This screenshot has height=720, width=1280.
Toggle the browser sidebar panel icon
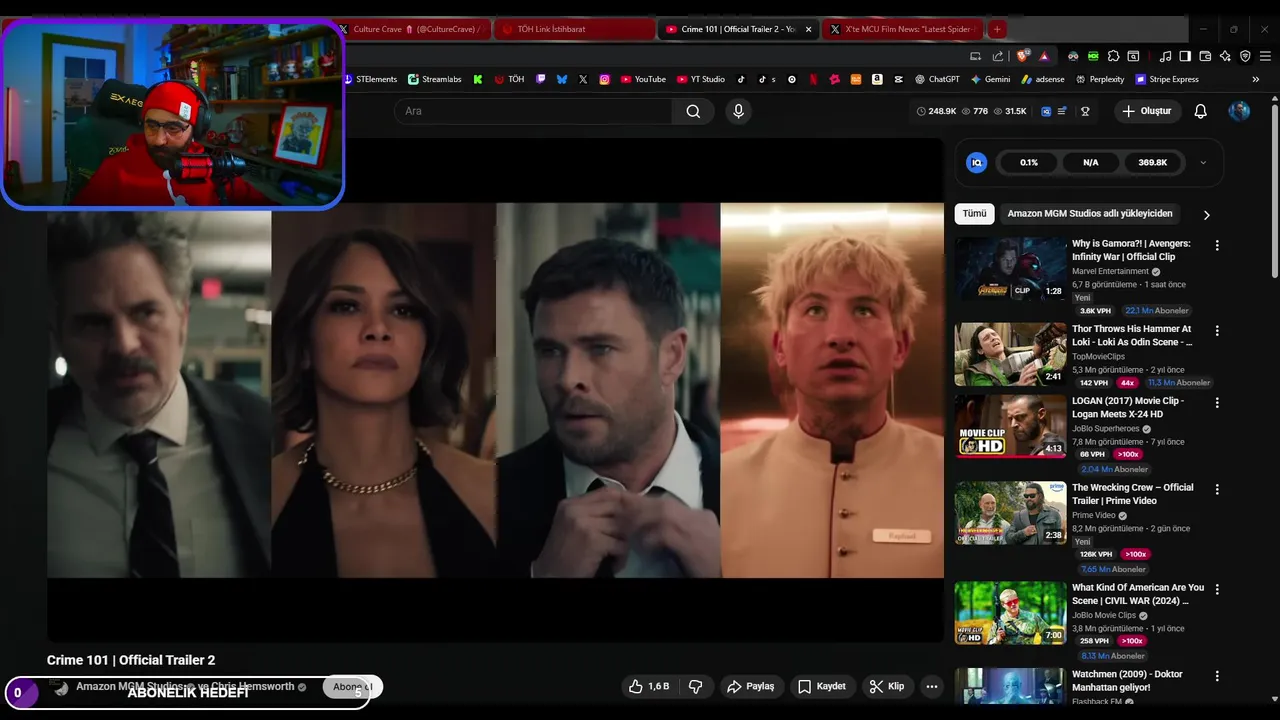1185,56
